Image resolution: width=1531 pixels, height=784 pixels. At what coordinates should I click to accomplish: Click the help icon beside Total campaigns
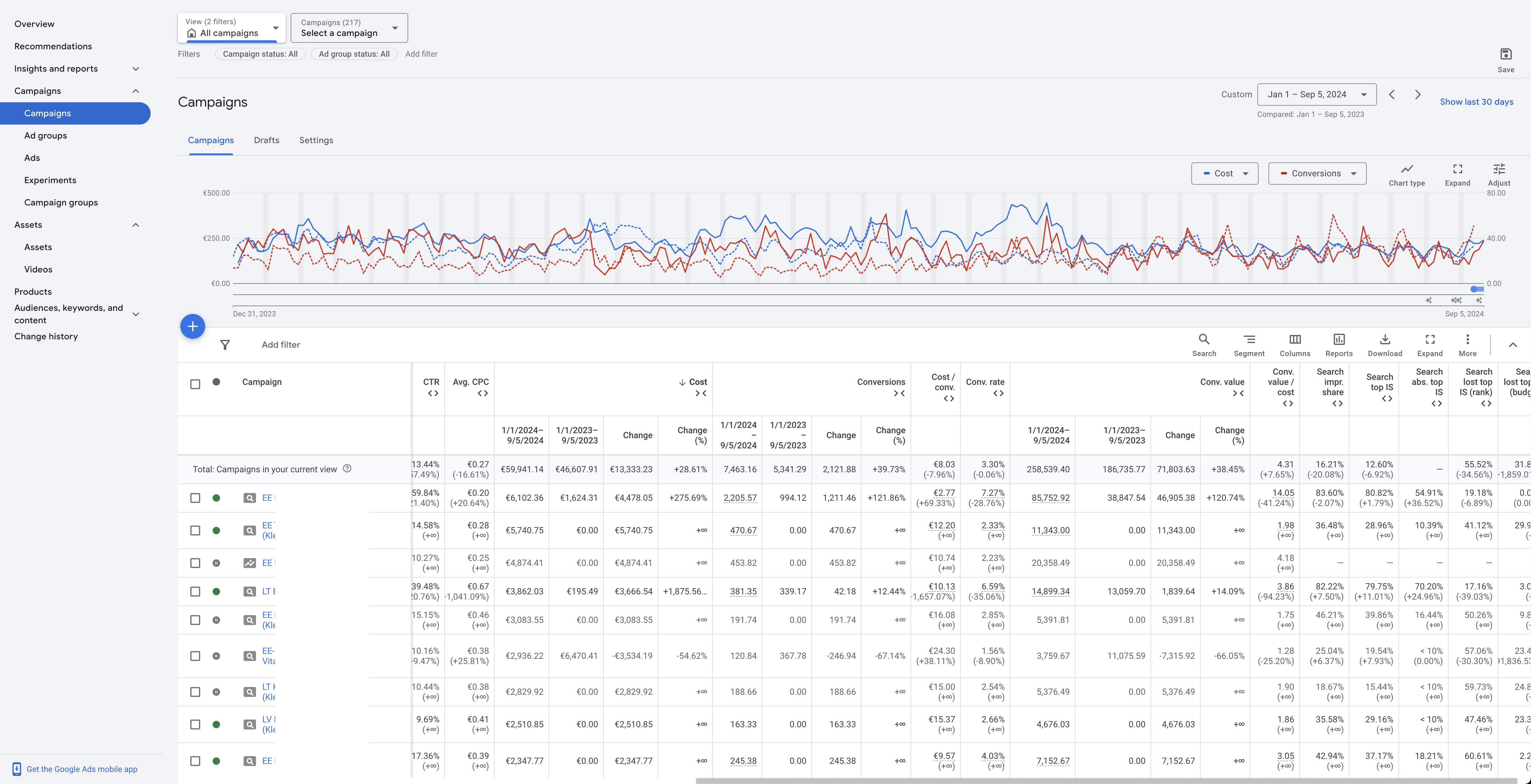coord(347,468)
